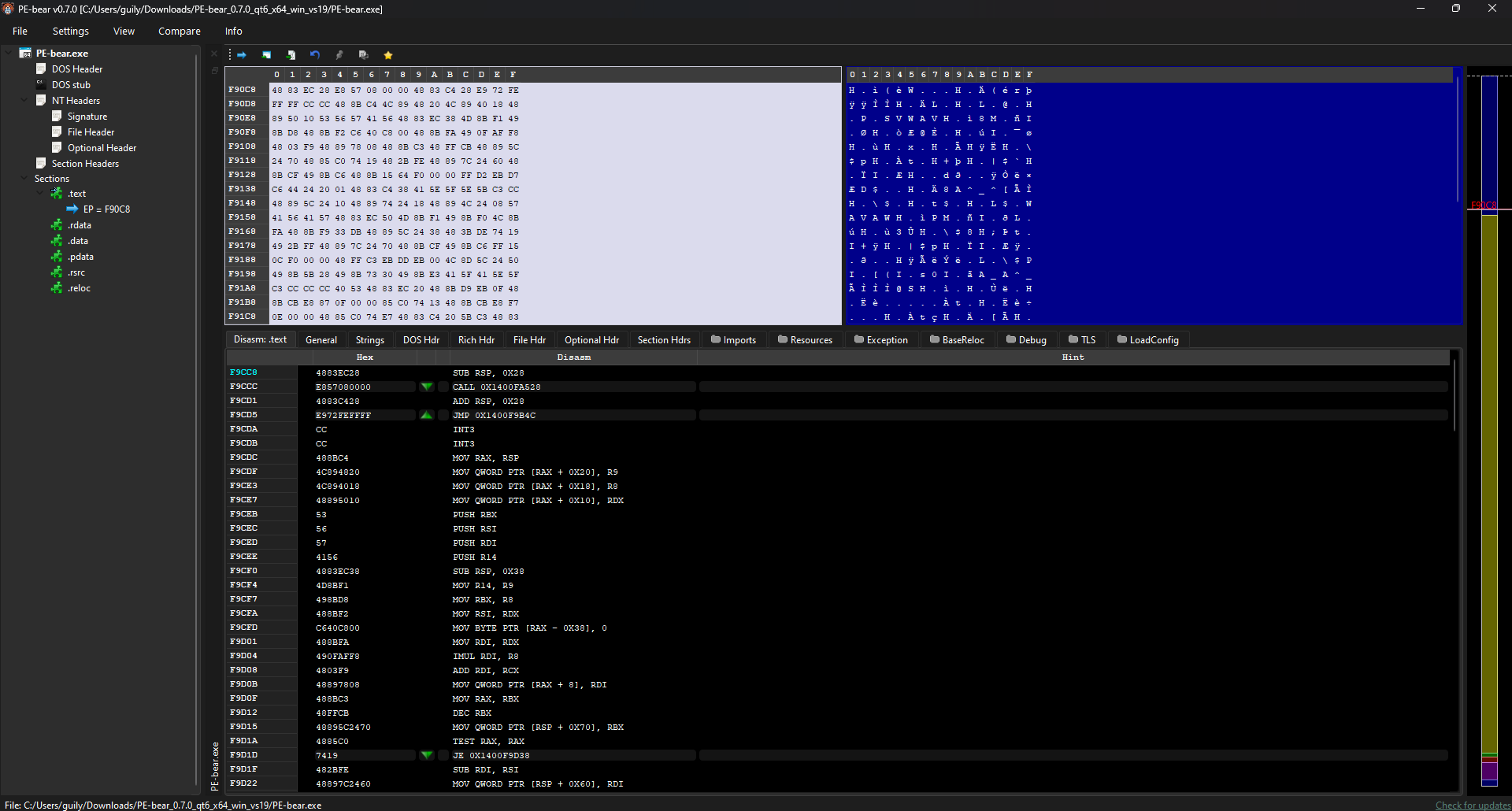Click the pin icon in the hex toolbar

tap(339, 55)
